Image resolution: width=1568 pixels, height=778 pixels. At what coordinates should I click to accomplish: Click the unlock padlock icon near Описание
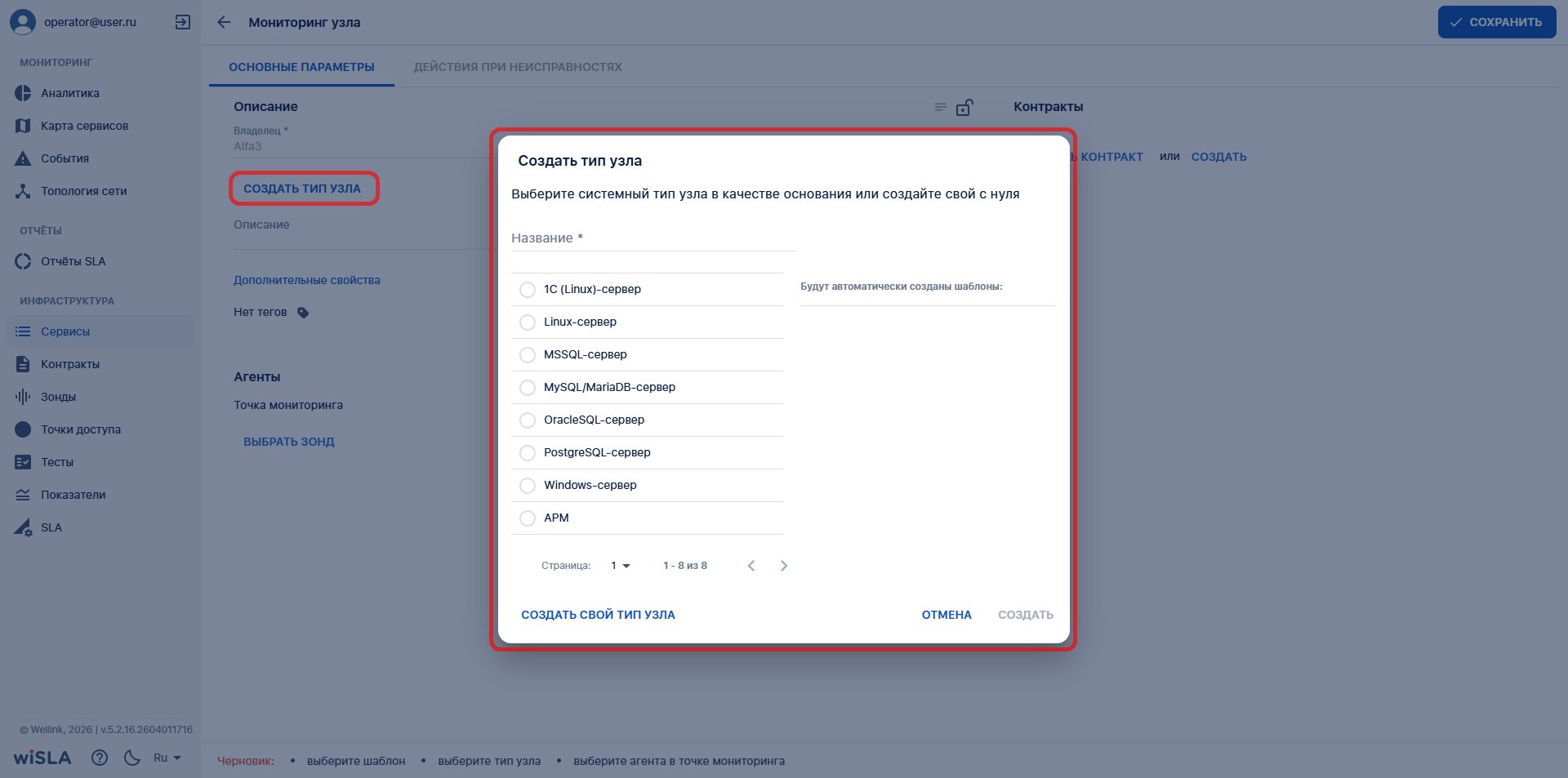[x=964, y=107]
